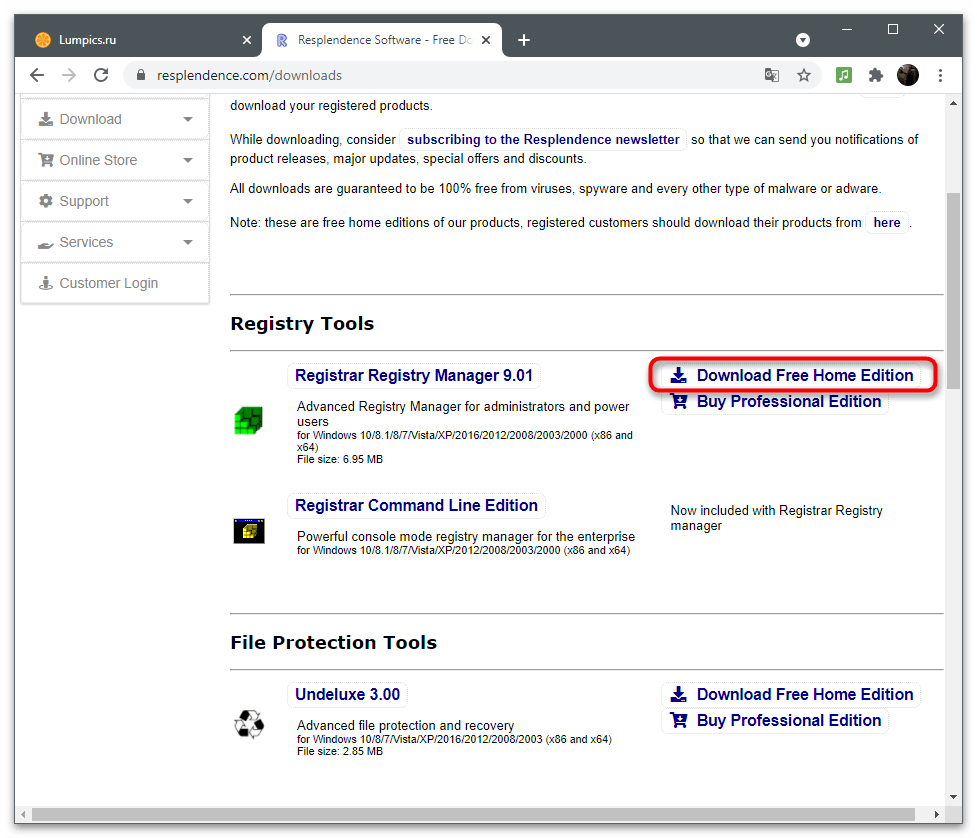Click the browser forward arrow
The height and width of the screenshot is (838, 977).
click(x=69, y=75)
